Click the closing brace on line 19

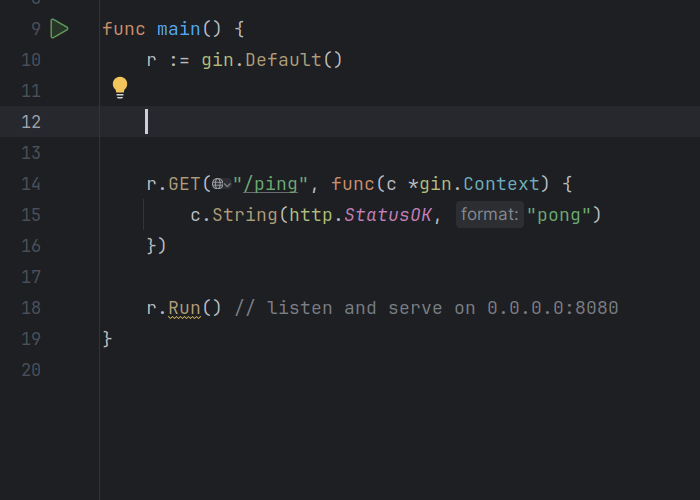107,339
